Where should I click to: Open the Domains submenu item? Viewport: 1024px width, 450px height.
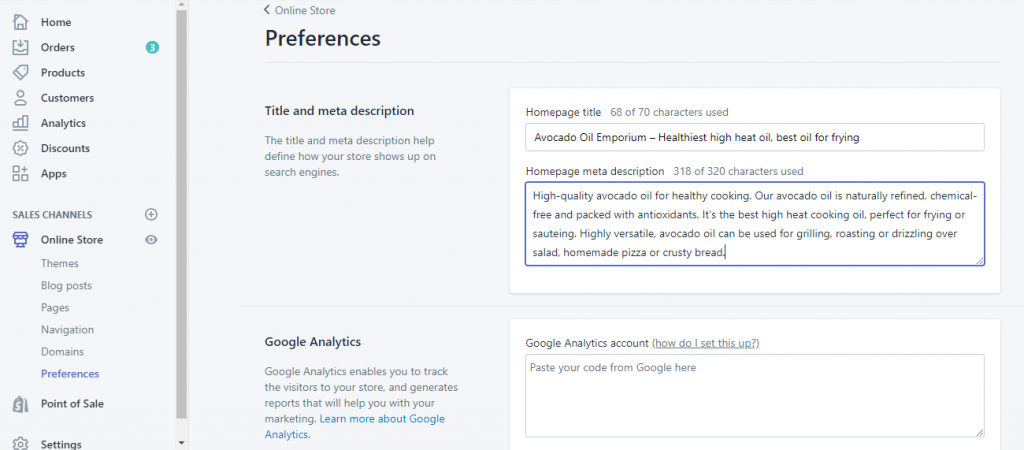pos(62,351)
